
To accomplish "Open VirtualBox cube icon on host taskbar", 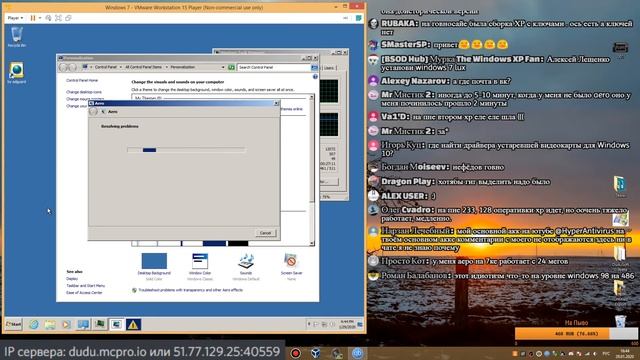I will pyautogui.click(x=316, y=353).
